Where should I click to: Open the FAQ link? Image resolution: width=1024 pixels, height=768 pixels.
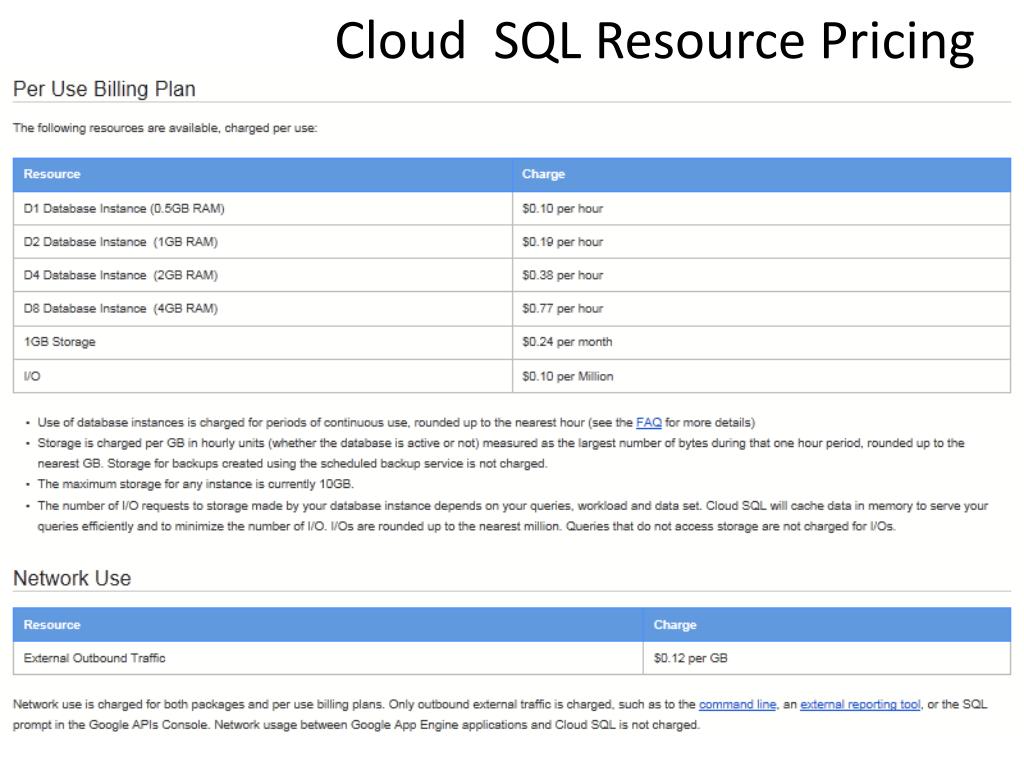[x=648, y=422]
